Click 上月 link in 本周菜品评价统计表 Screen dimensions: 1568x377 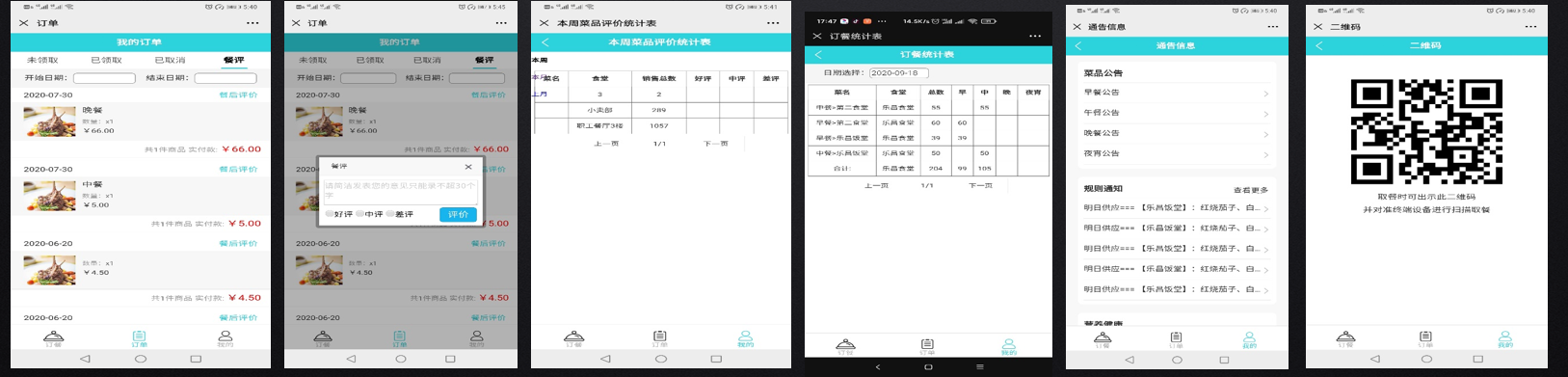(x=540, y=94)
